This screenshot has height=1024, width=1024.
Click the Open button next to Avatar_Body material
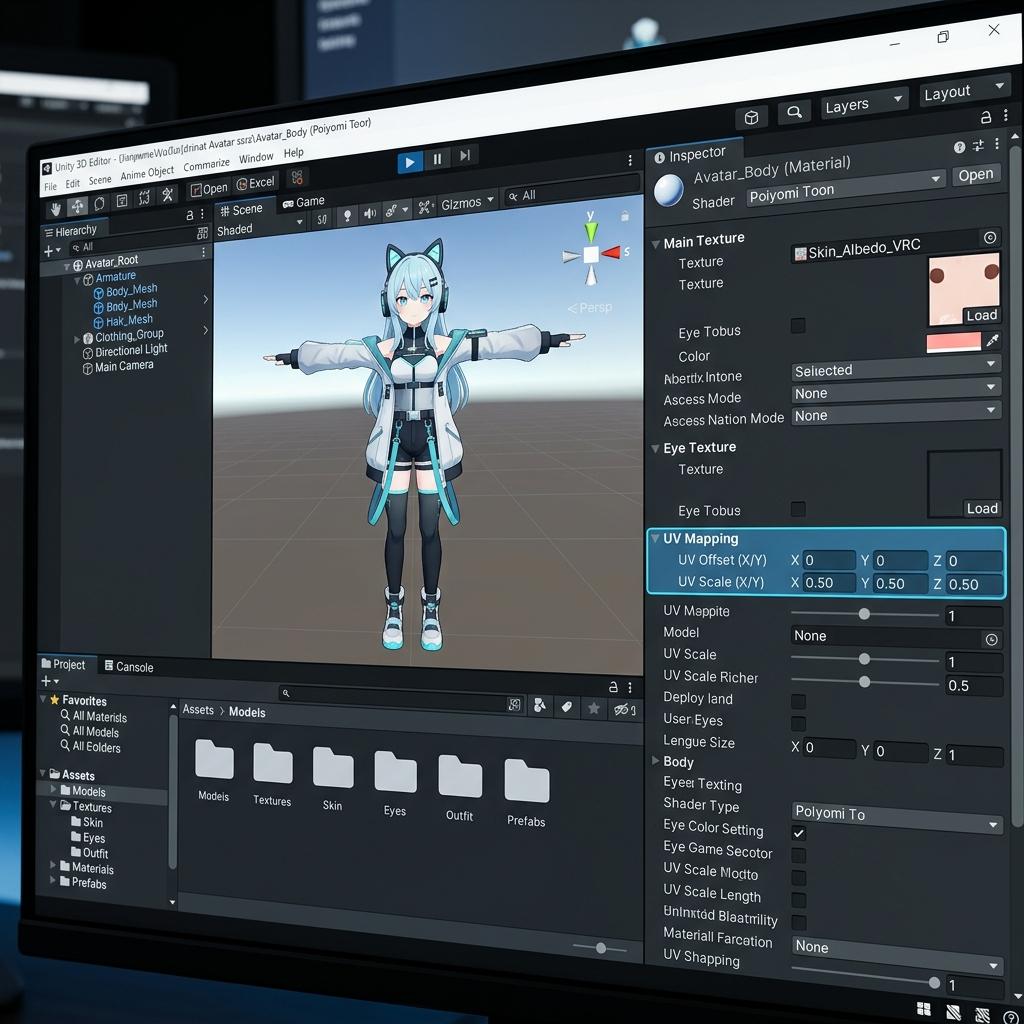(976, 175)
